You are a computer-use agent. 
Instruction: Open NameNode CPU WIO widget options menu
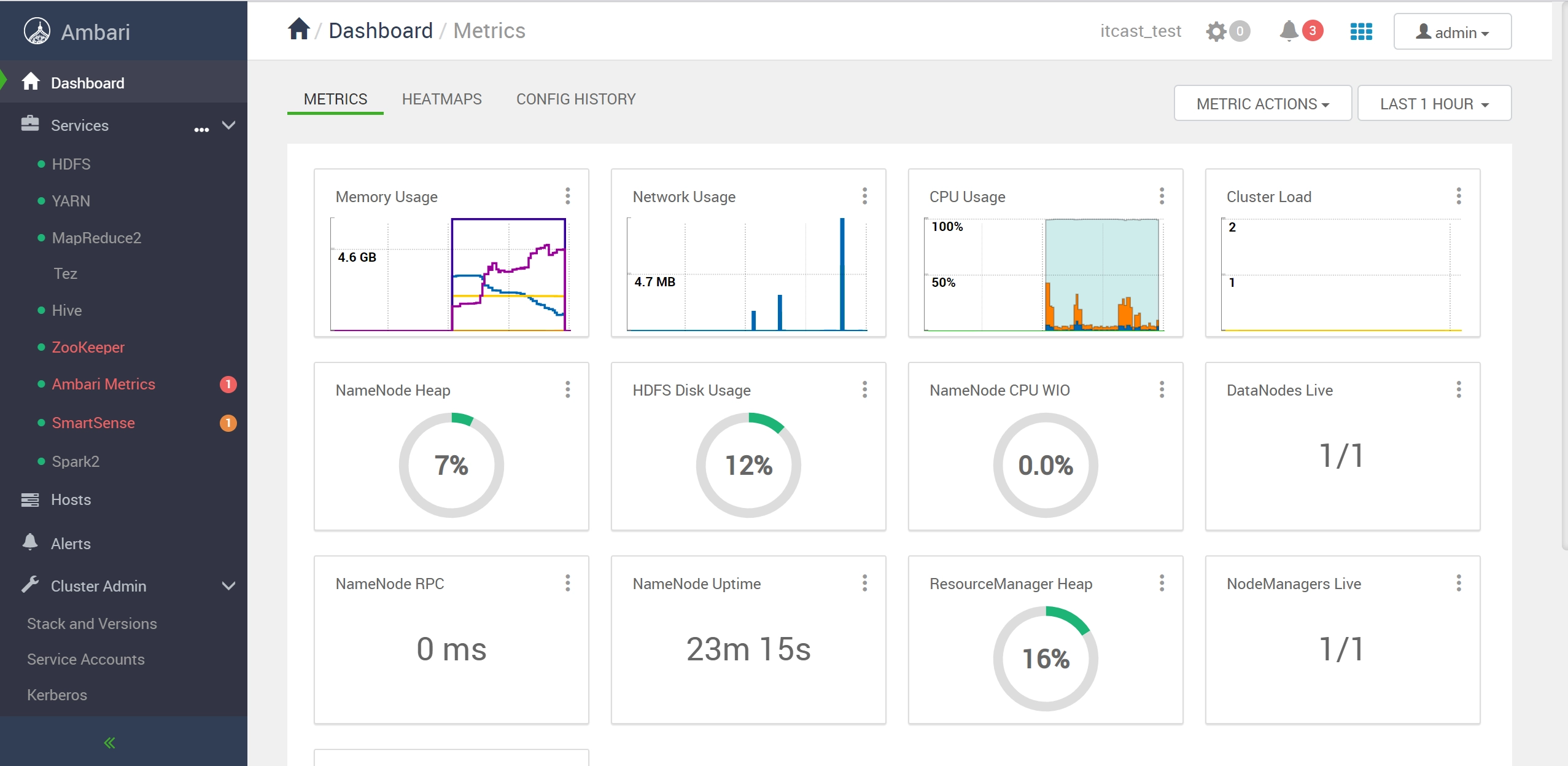pos(1162,389)
